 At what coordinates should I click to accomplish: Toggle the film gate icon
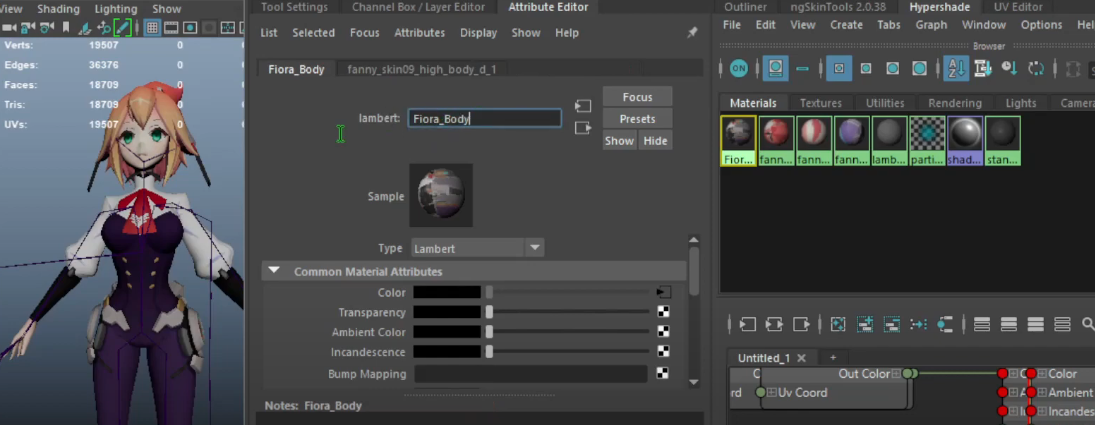click(x=171, y=28)
